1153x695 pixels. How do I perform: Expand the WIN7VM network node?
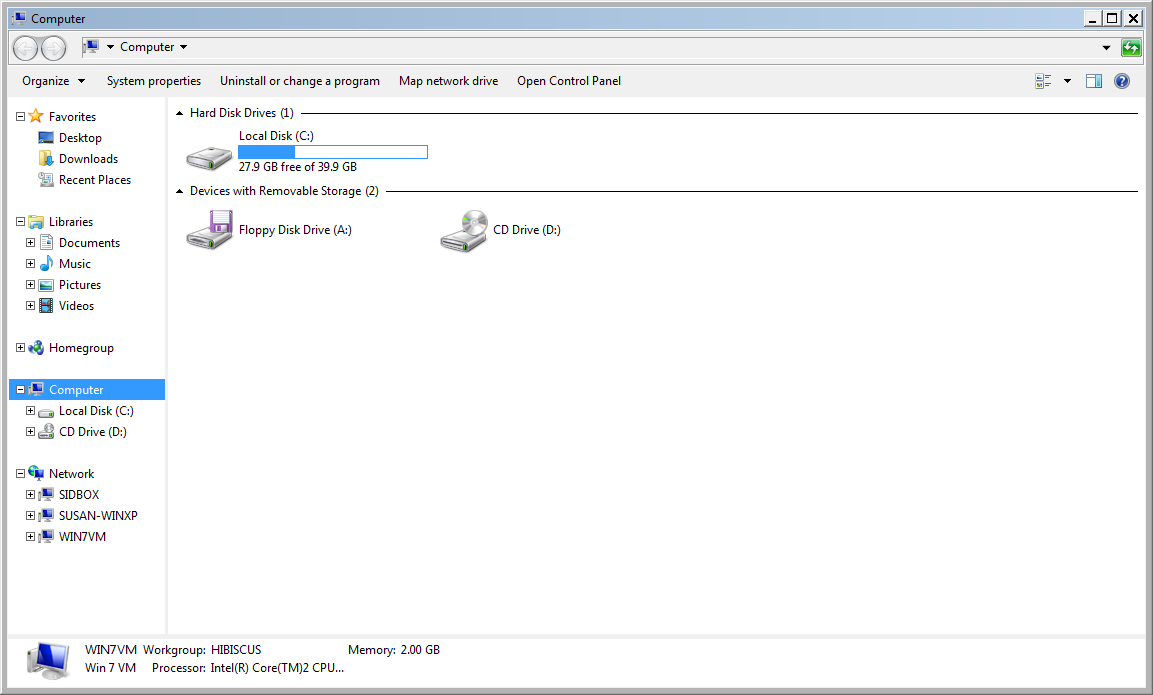point(30,536)
